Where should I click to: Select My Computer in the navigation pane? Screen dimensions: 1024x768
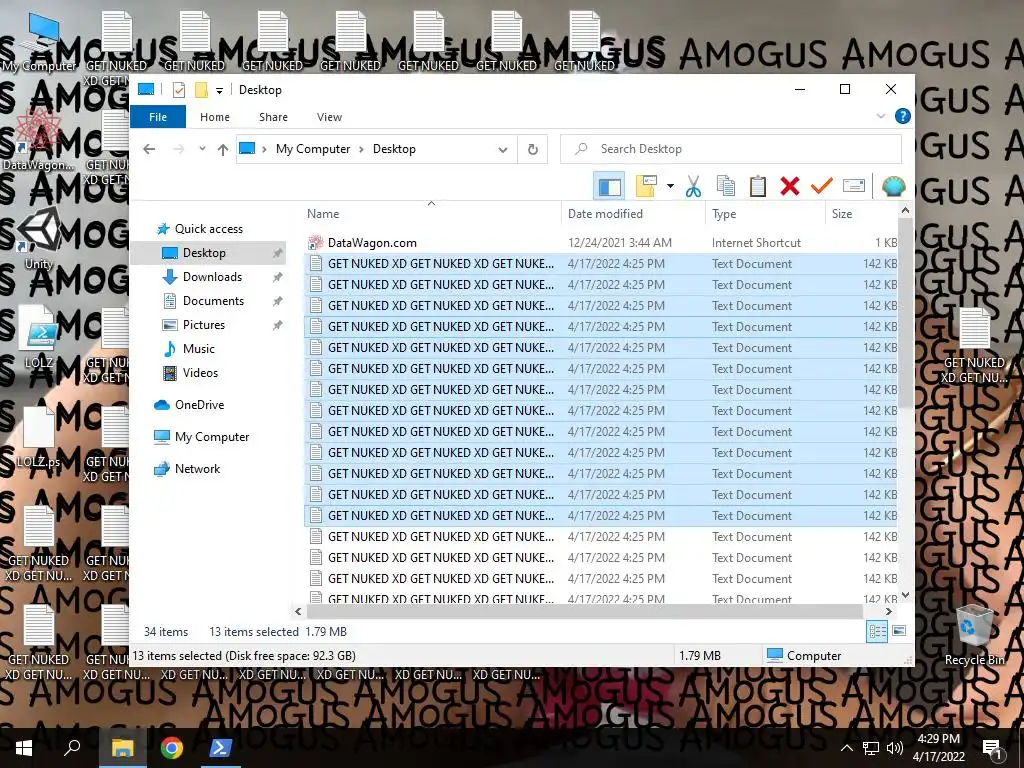pyautogui.click(x=212, y=437)
